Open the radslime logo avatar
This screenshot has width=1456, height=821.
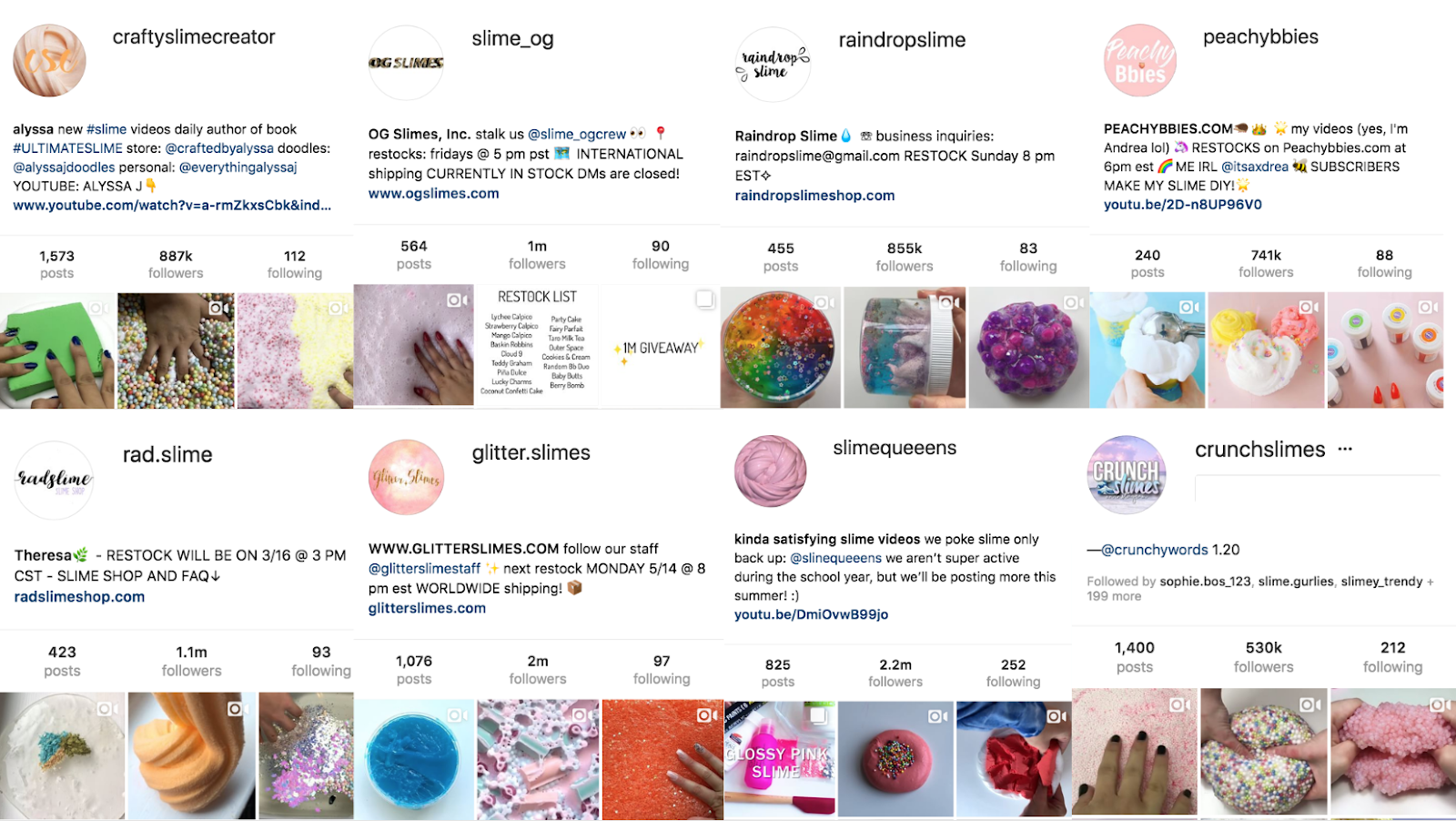[x=55, y=480]
